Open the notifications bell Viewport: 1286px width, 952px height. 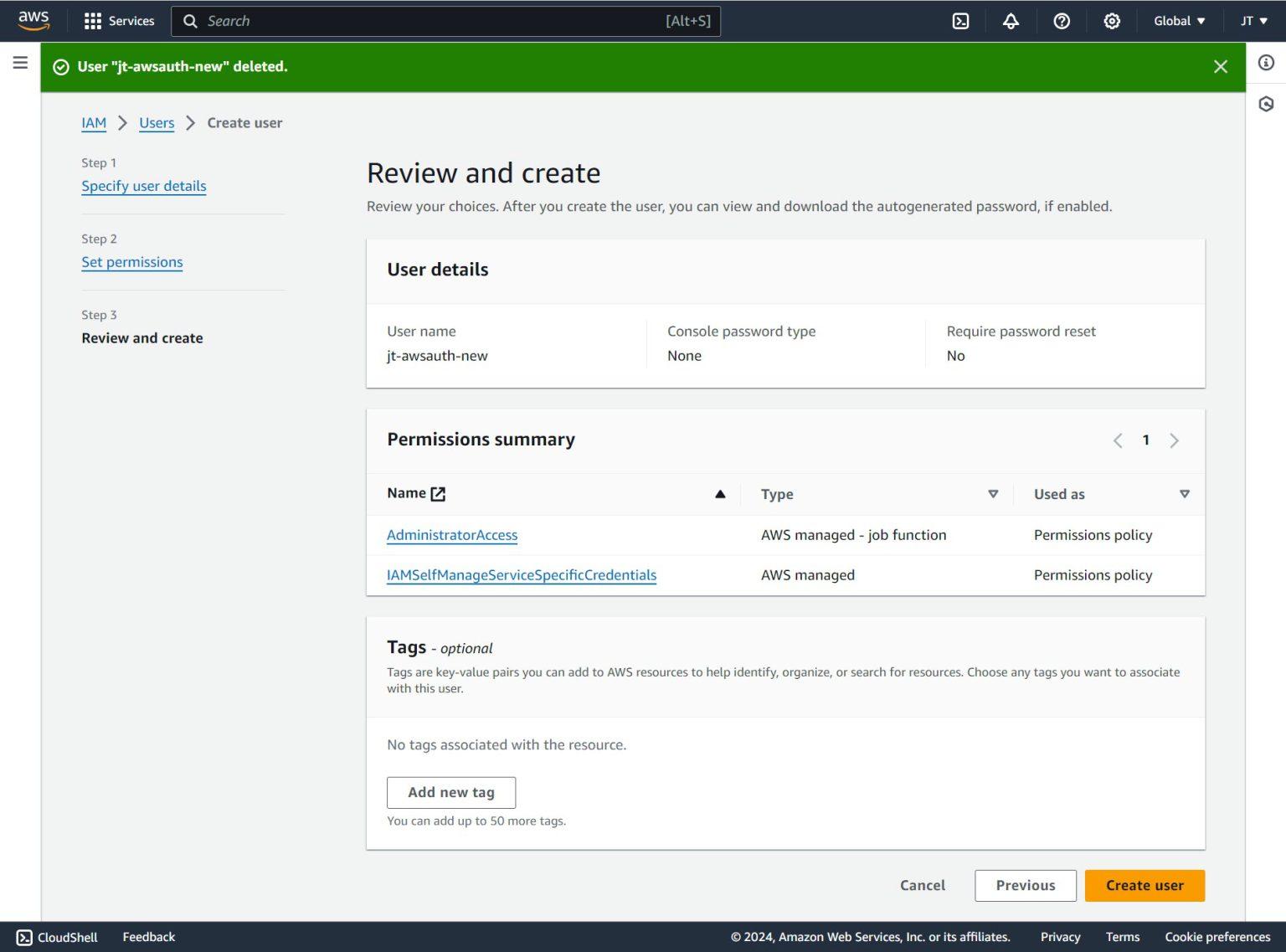coord(1011,21)
